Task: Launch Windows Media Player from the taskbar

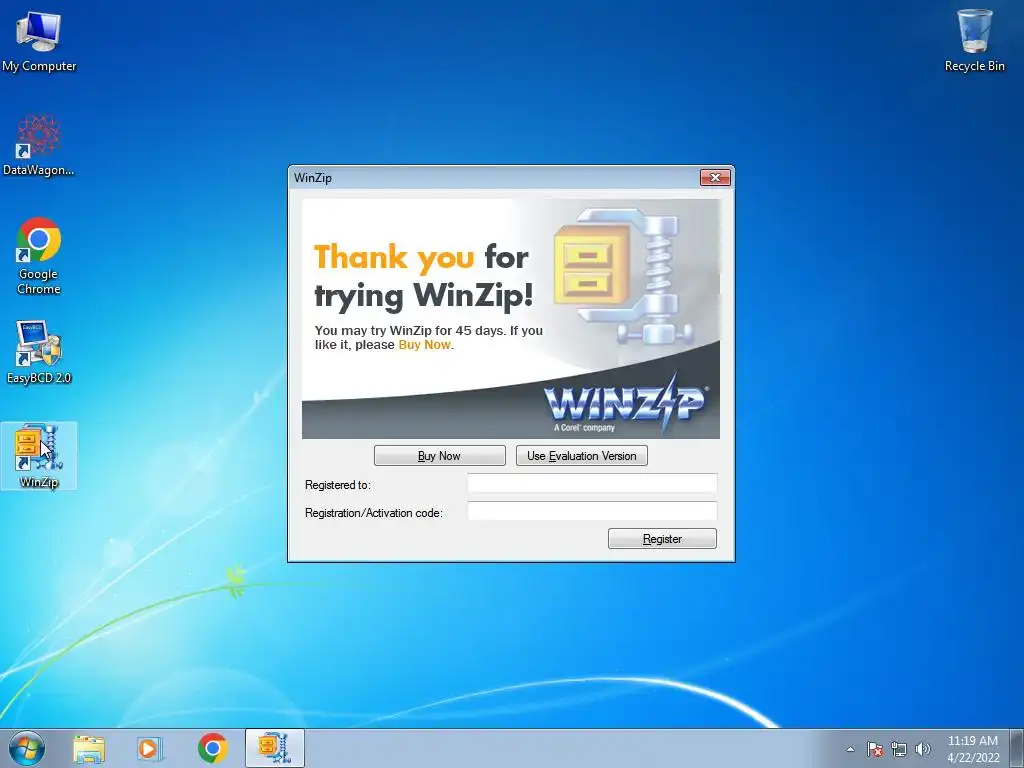Action: [150, 749]
